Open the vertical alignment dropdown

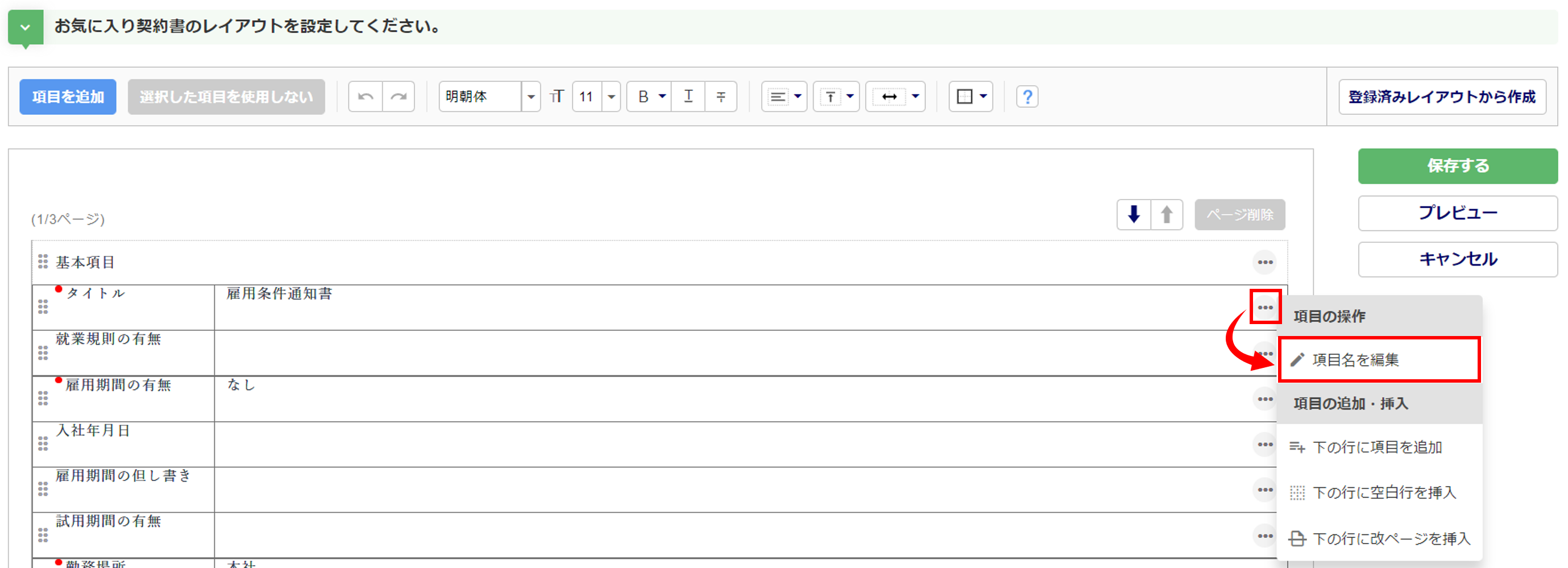(x=836, y=97)
